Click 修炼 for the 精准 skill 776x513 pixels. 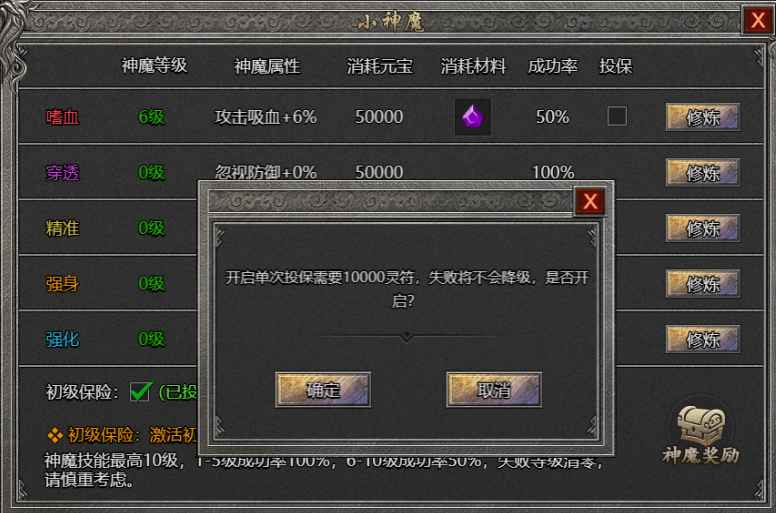click(703, 228)
